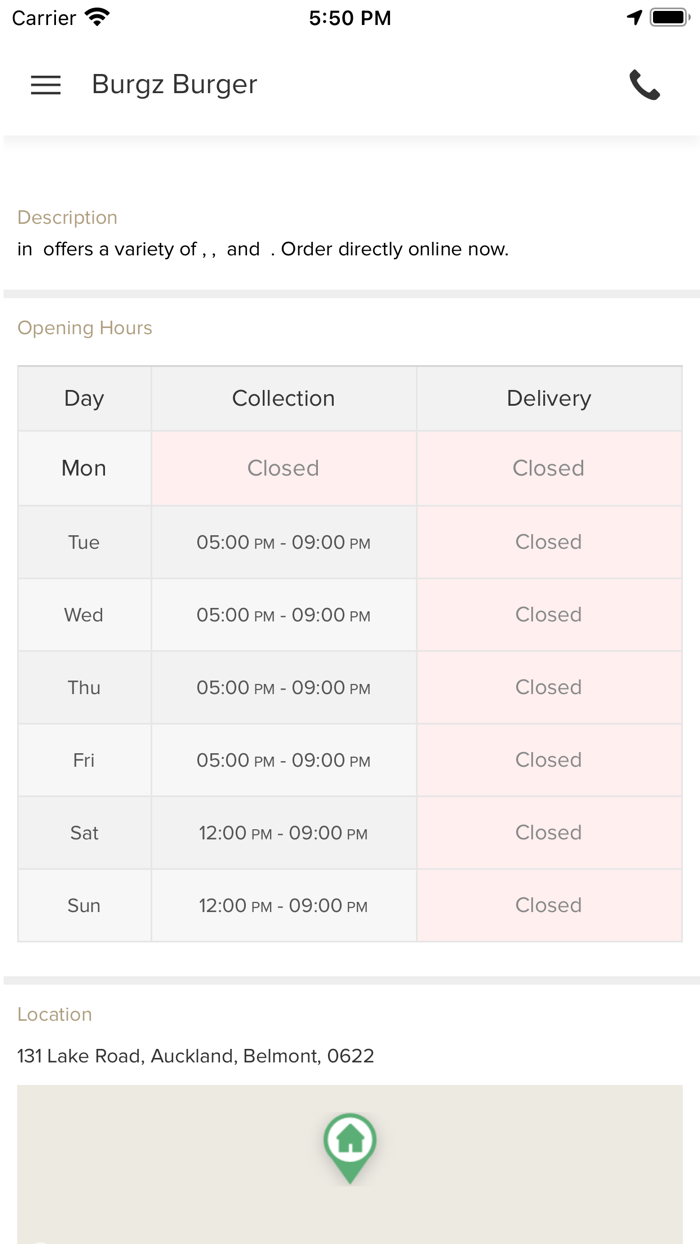
Task: Tap Sunday's Closed delivery cell
Action: [548, 905]
